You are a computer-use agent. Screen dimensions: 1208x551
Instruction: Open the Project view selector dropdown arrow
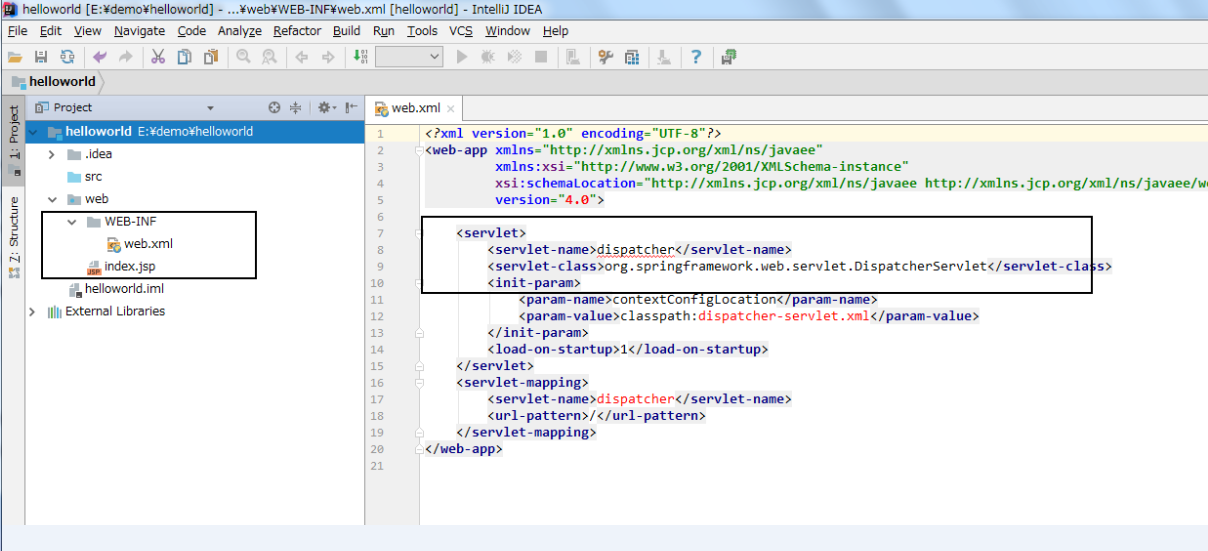[x=210, y=108]
